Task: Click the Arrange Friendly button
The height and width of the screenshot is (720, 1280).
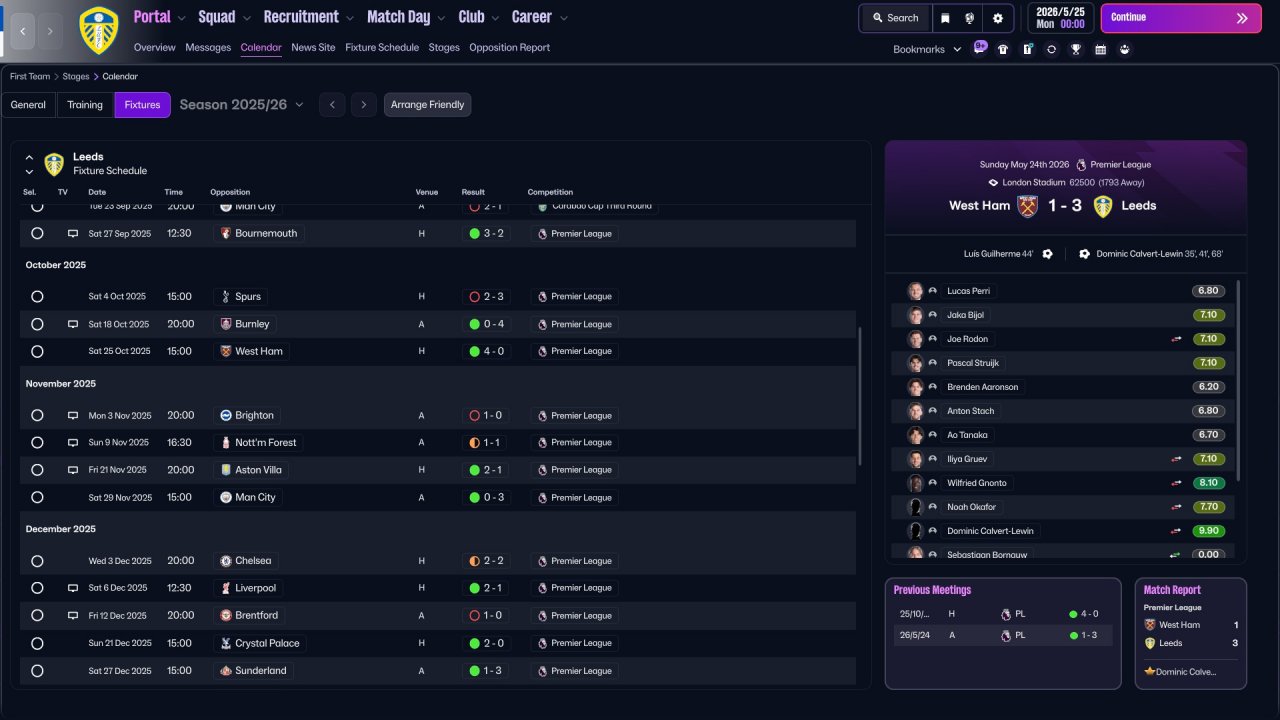Action: 427,105
